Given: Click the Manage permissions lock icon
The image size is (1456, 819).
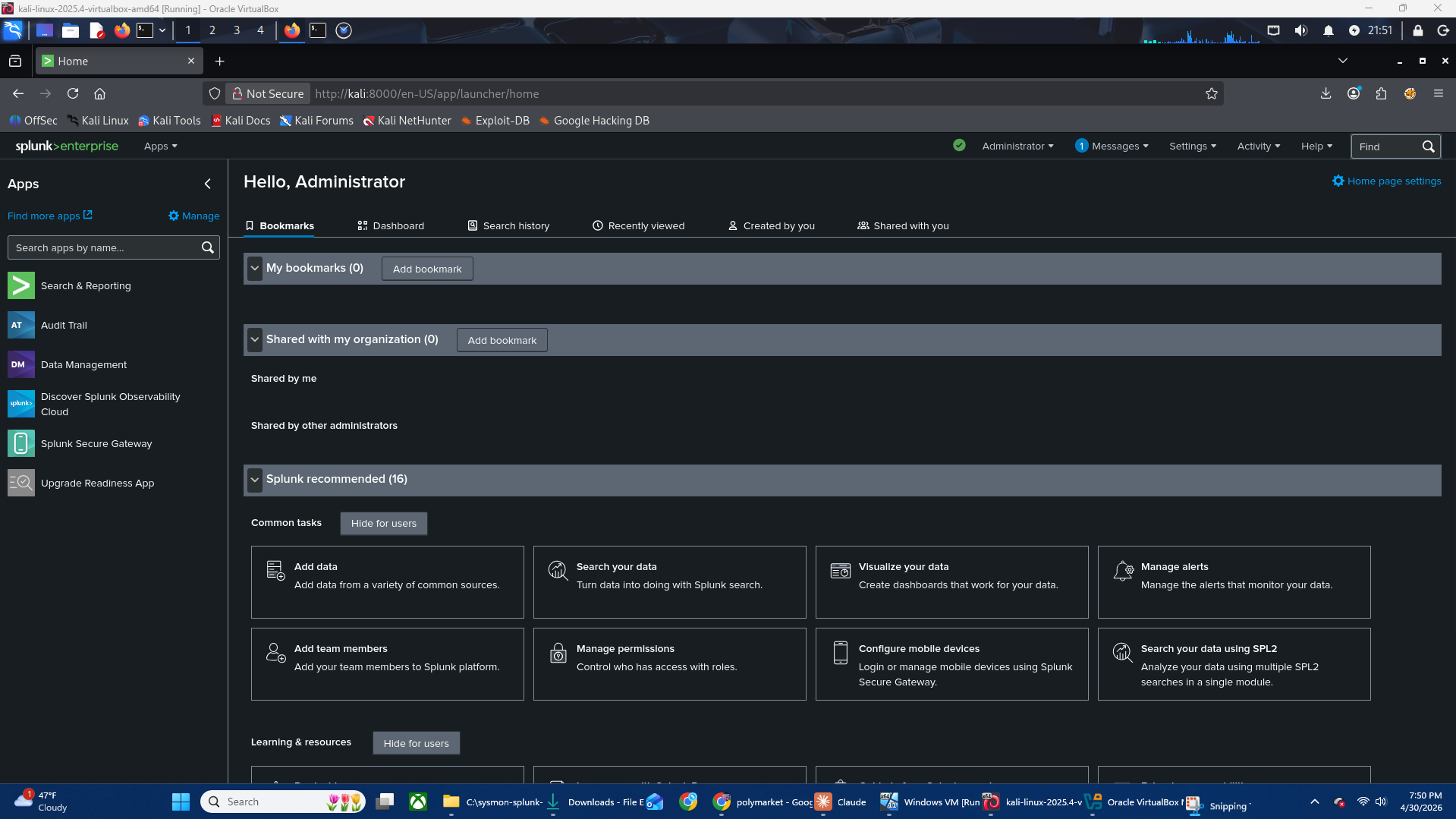Looking at the screenshot, I should (x=558, y=652).
